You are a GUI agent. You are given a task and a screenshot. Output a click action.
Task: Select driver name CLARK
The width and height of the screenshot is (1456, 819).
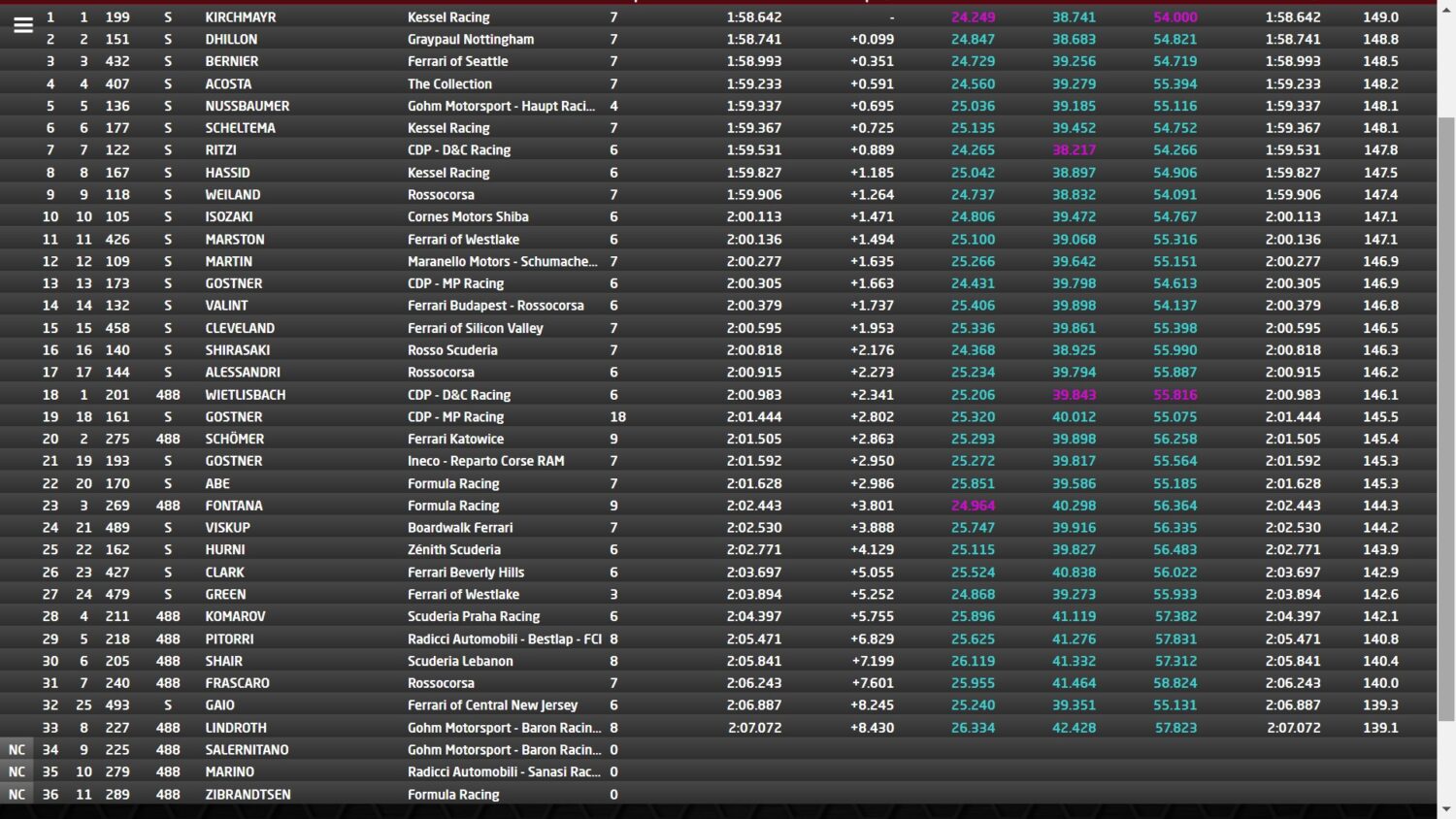224,573
